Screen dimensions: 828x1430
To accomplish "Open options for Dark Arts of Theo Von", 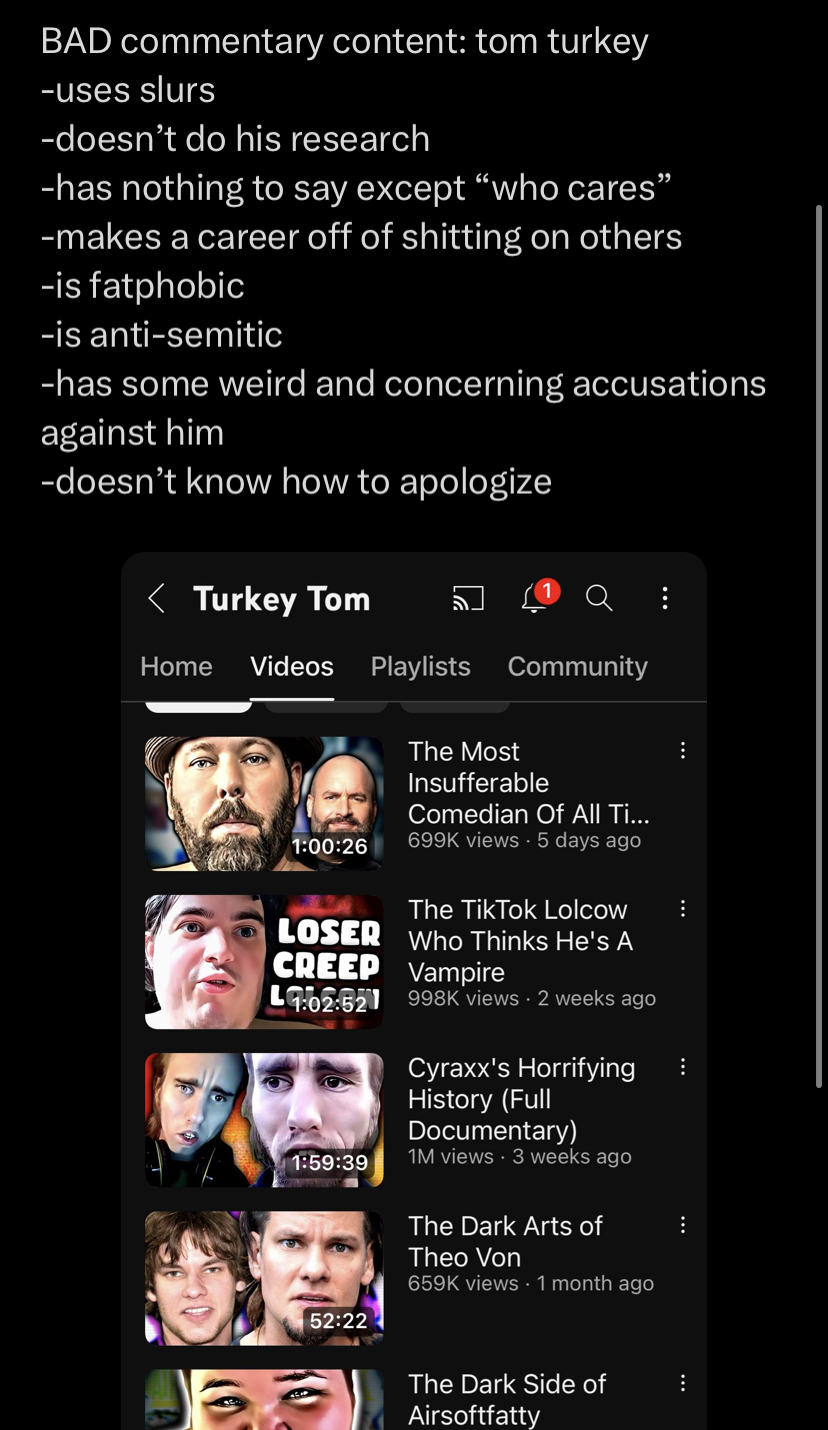I will pyautogui.click(x=683, y=1225).
